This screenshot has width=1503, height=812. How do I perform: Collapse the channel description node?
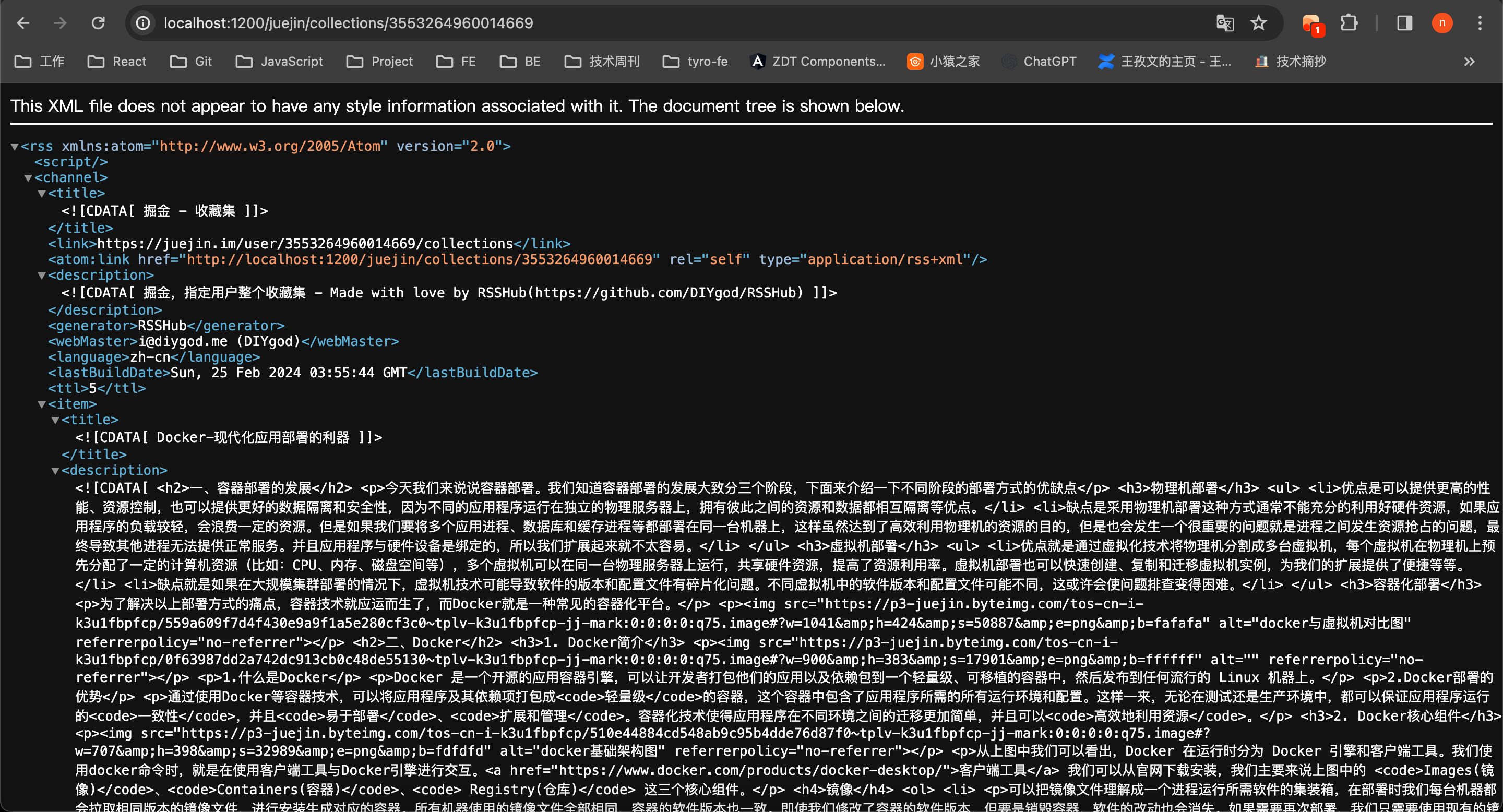(x=41, y=276)
